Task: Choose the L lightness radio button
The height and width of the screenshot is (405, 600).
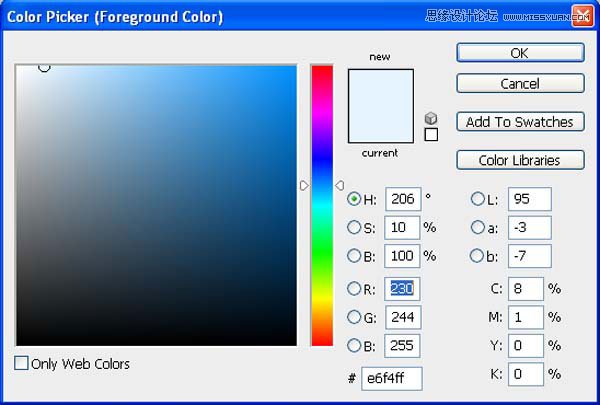Action: (477, 199)
